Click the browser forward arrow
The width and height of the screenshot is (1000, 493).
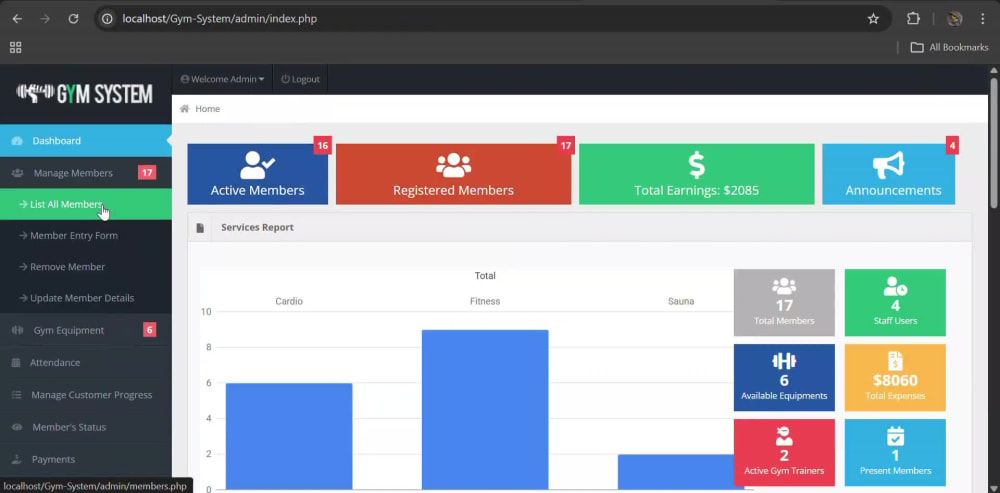tap(45, 18)
